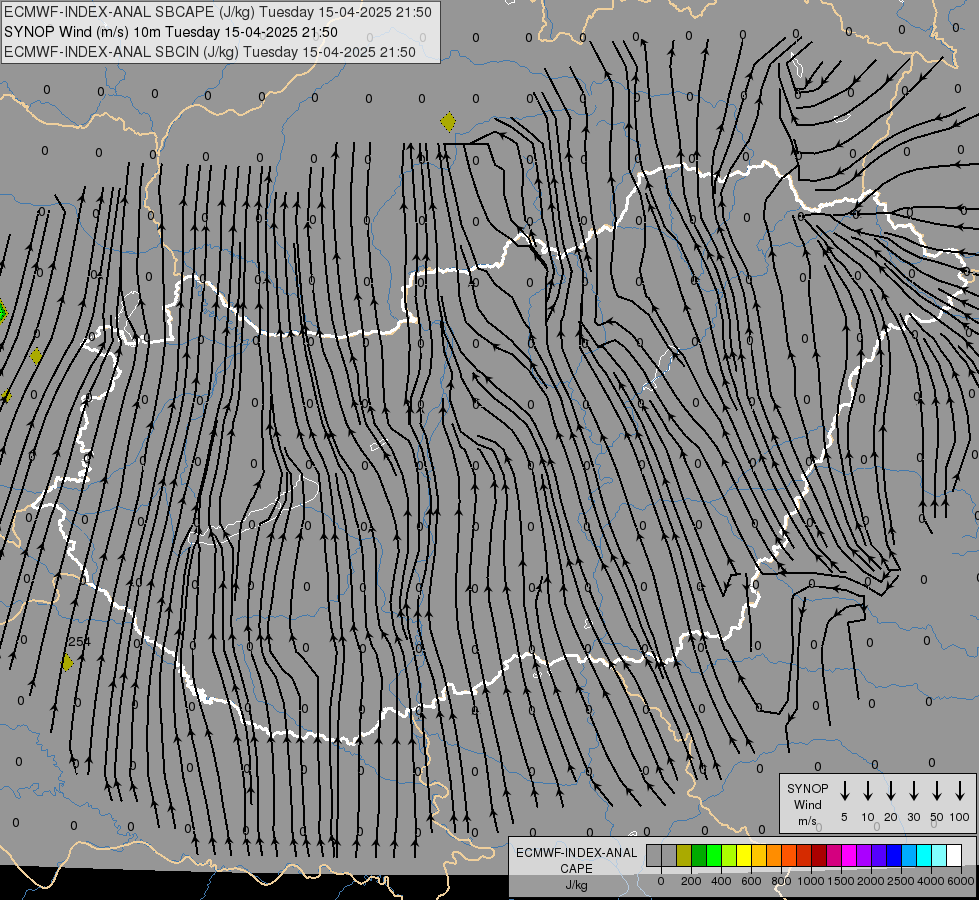979x900 pixels.
Task: Select the white CAPE swatch at 6000
Action: pos(954,856)
